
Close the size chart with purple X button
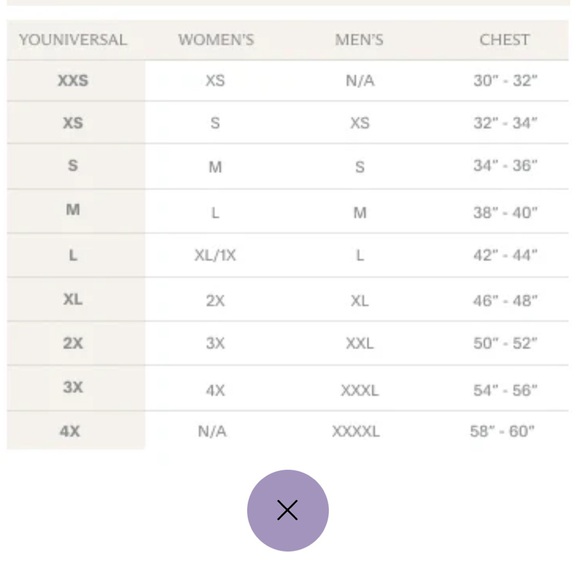point(288,510)
